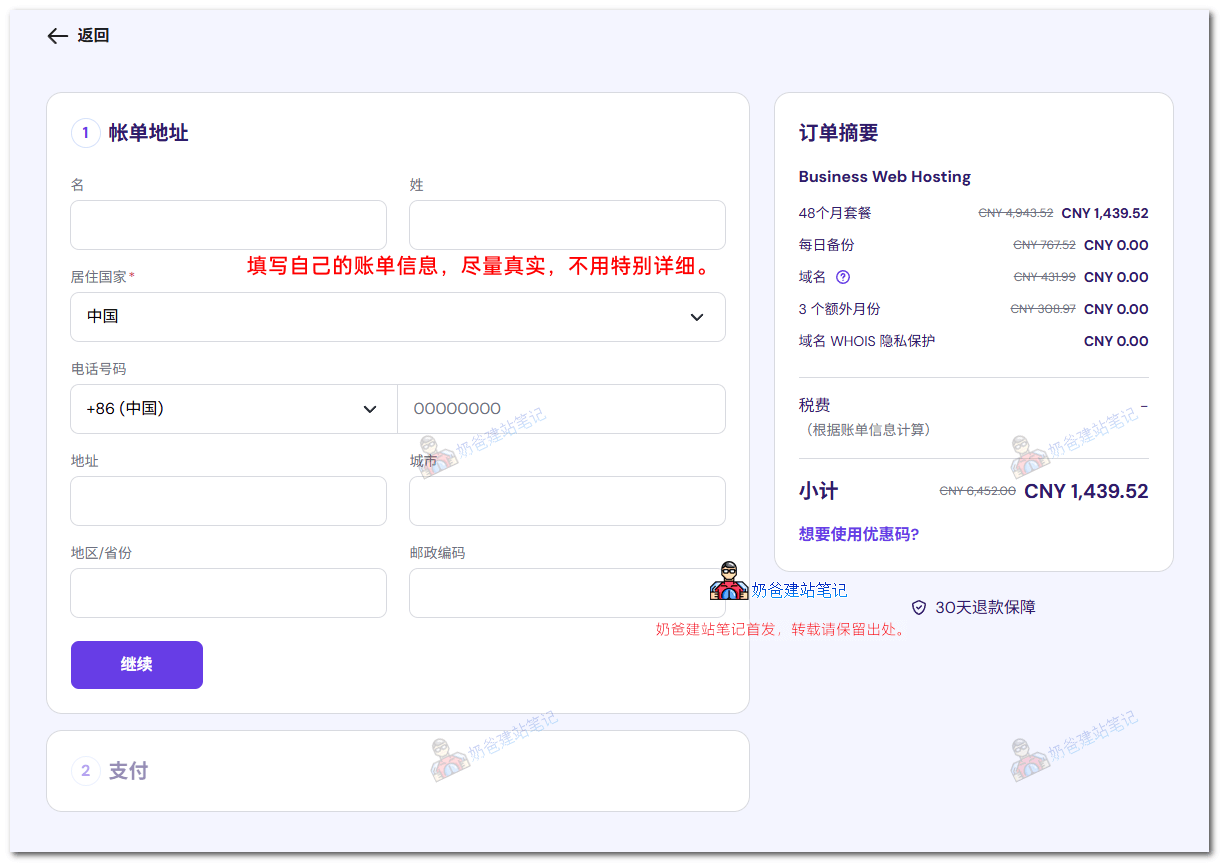Open the 居住国家 country dropdown

(397, 317)
